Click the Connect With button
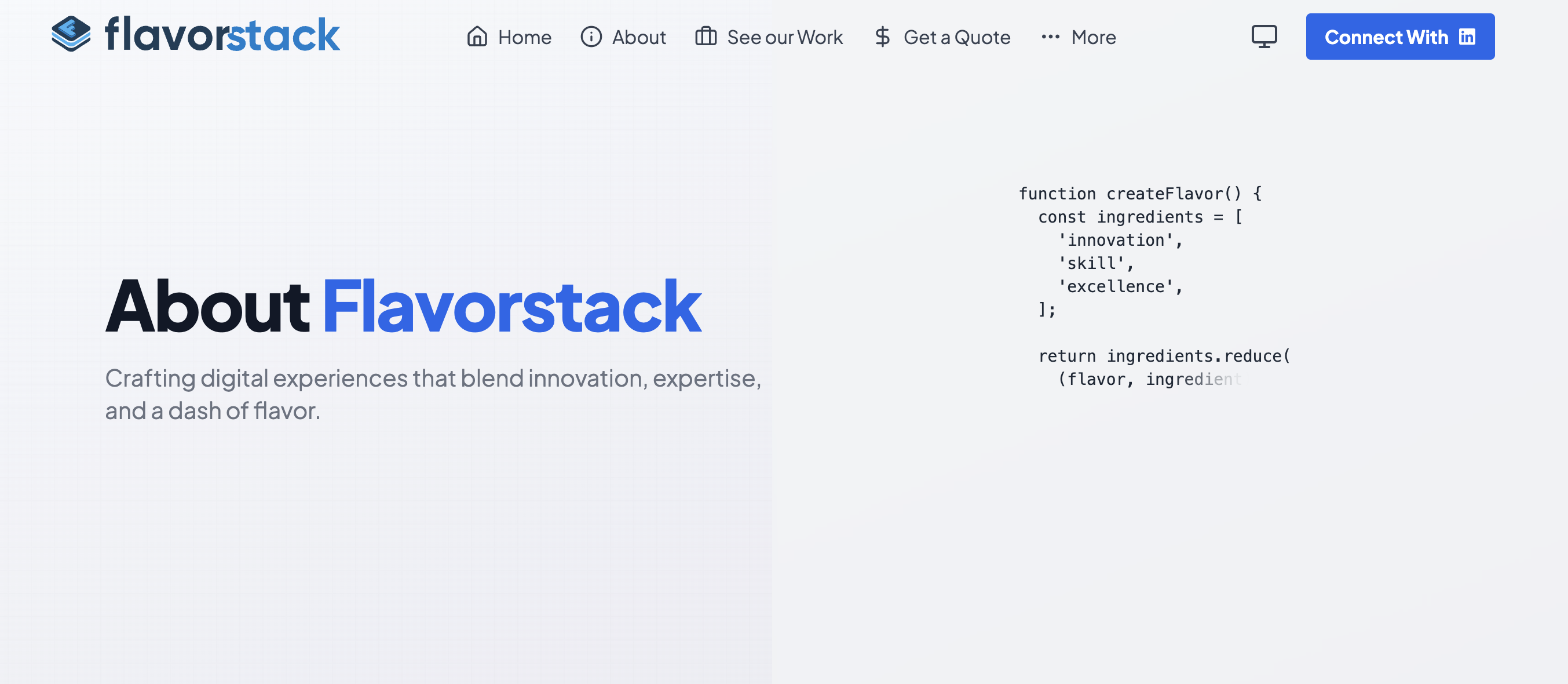This screenshot has height=684, width=1568. coord(1400,37)
